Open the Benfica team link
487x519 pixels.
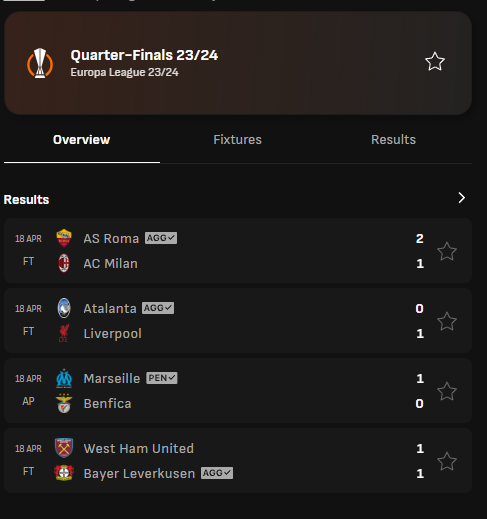(107, 404)
